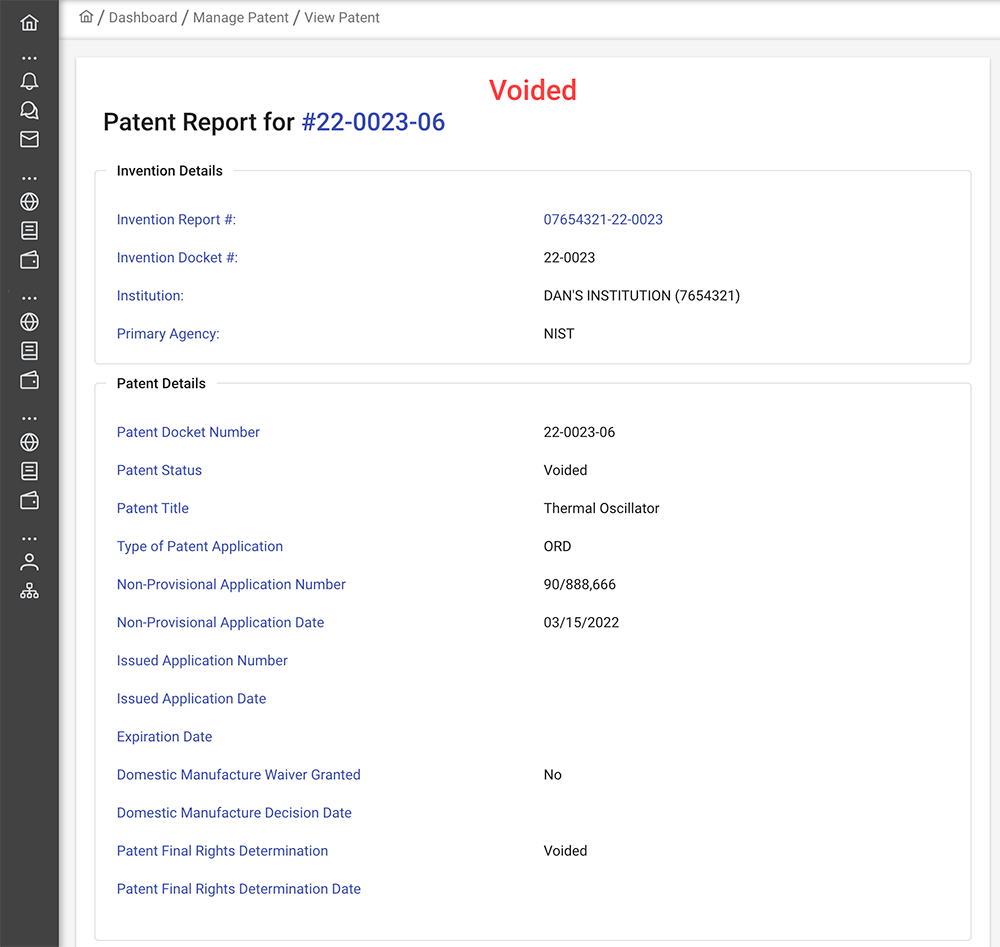This screenshot has height=947, width=1000.
Task: Select the Home icon in the sidebar
Action: point(28,22)
